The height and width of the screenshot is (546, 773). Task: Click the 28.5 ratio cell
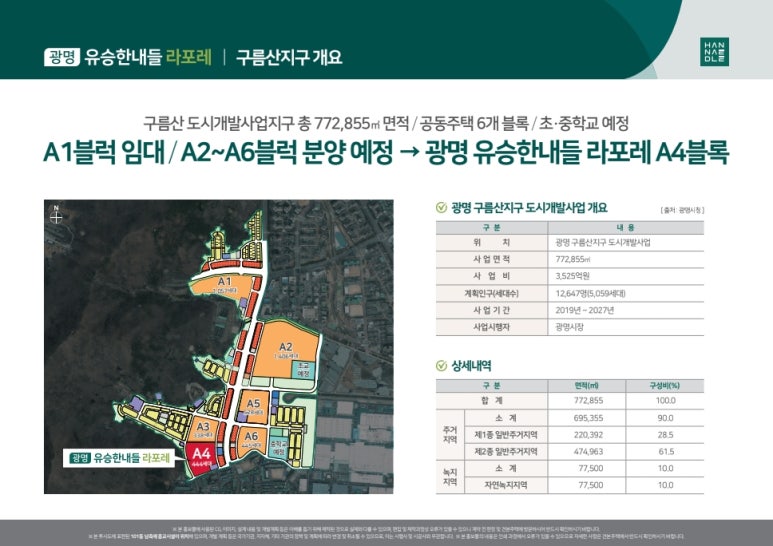tap(665, 435)
